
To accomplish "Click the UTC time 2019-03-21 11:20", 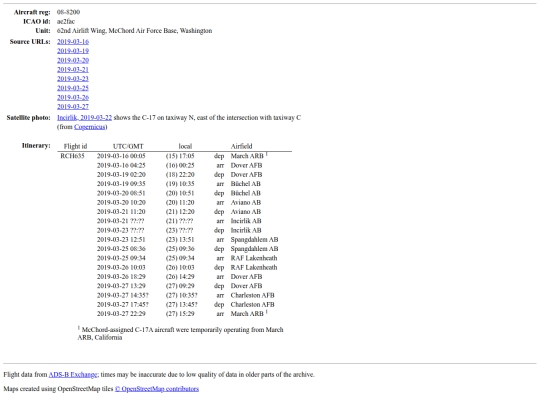I will pos(121,212).
